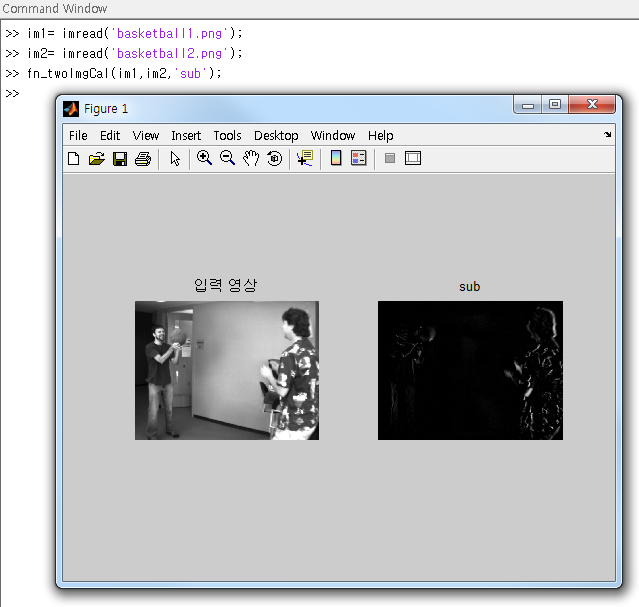Activate the Zoom In magnifier tool
Screen dimensions: 639x607
[x=204, y=158]
